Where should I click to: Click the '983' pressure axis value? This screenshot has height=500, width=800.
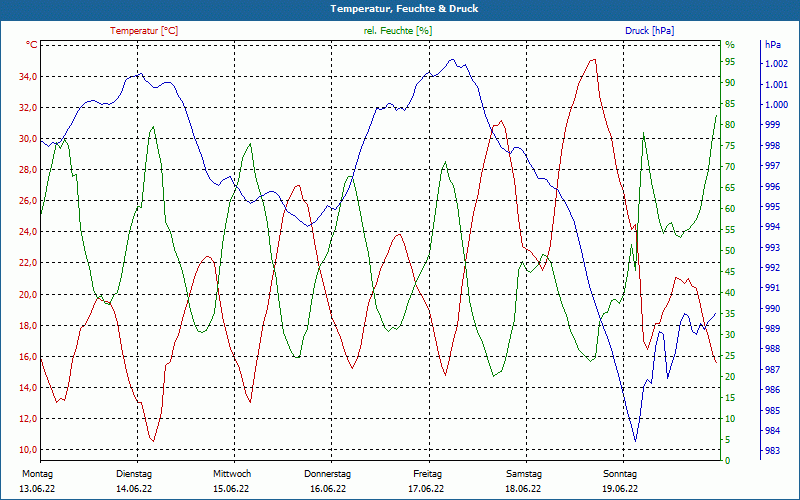tap(772, 451)
